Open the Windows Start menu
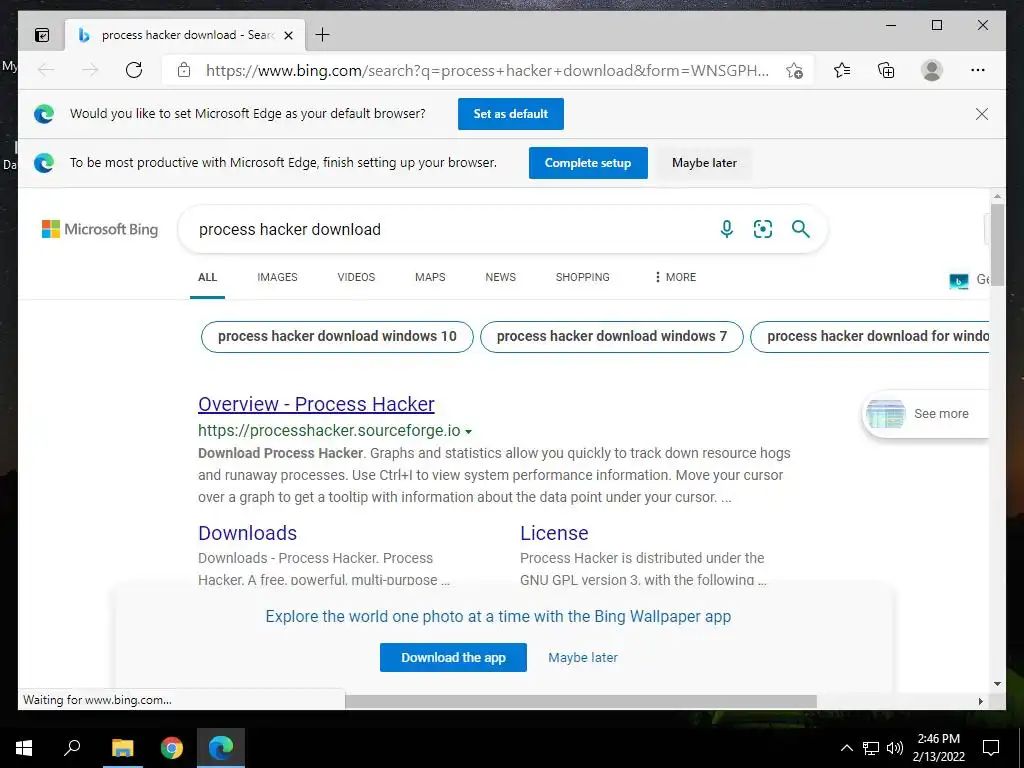1024x768 pixels. coord(24,748)
